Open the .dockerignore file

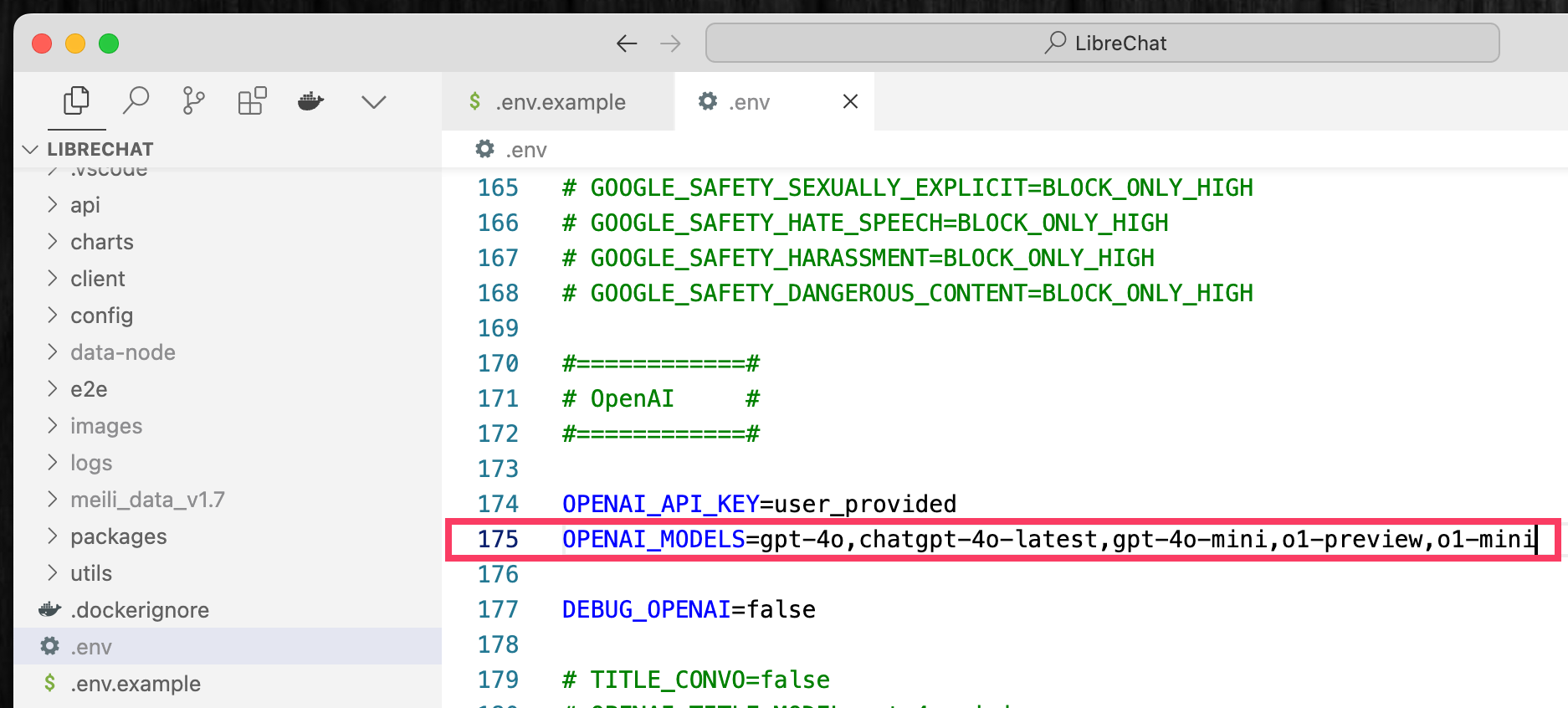pyautogui.click(x=139, y=610)
